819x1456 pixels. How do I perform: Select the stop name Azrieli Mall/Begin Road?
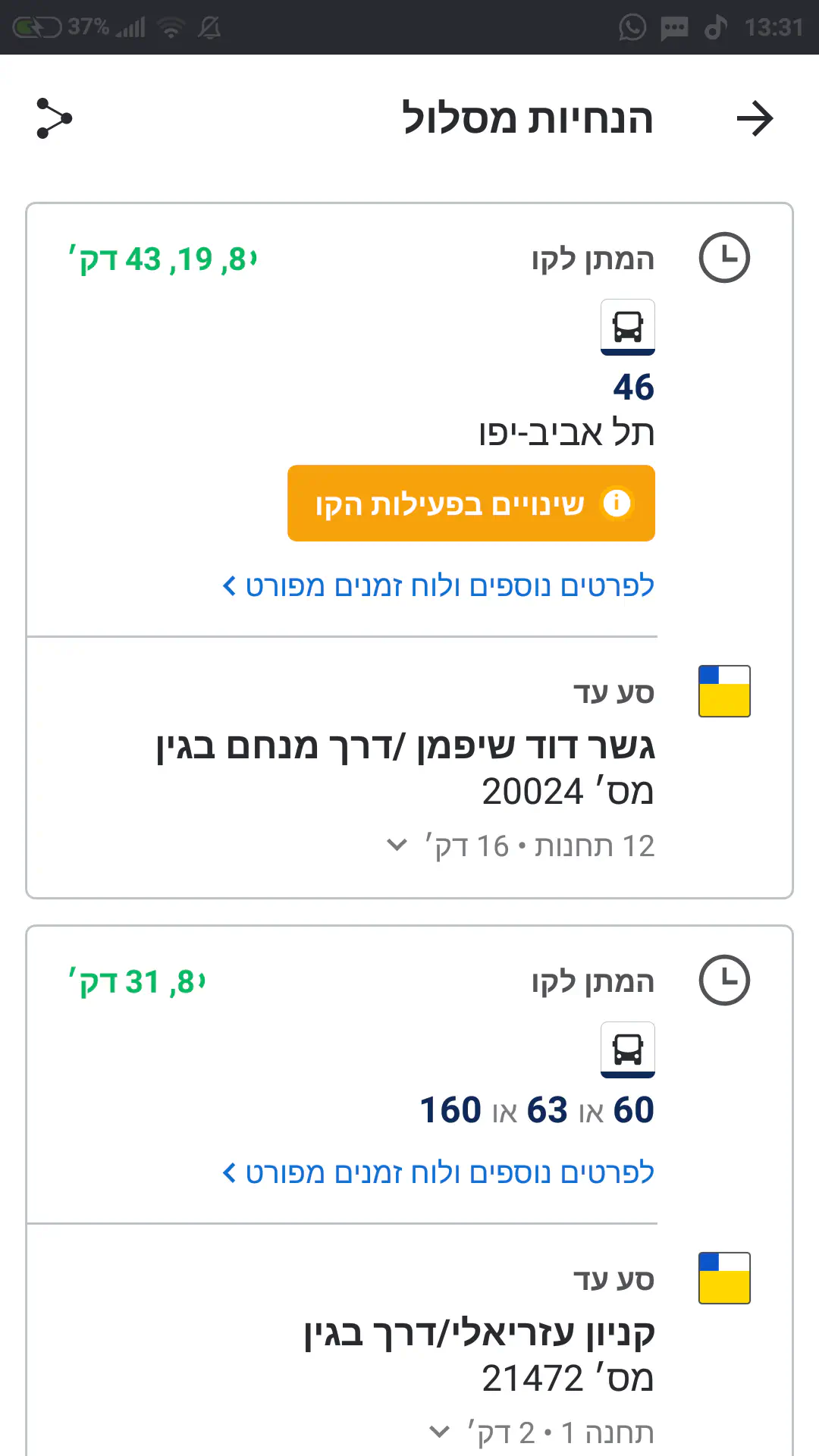pos(479,1333)
